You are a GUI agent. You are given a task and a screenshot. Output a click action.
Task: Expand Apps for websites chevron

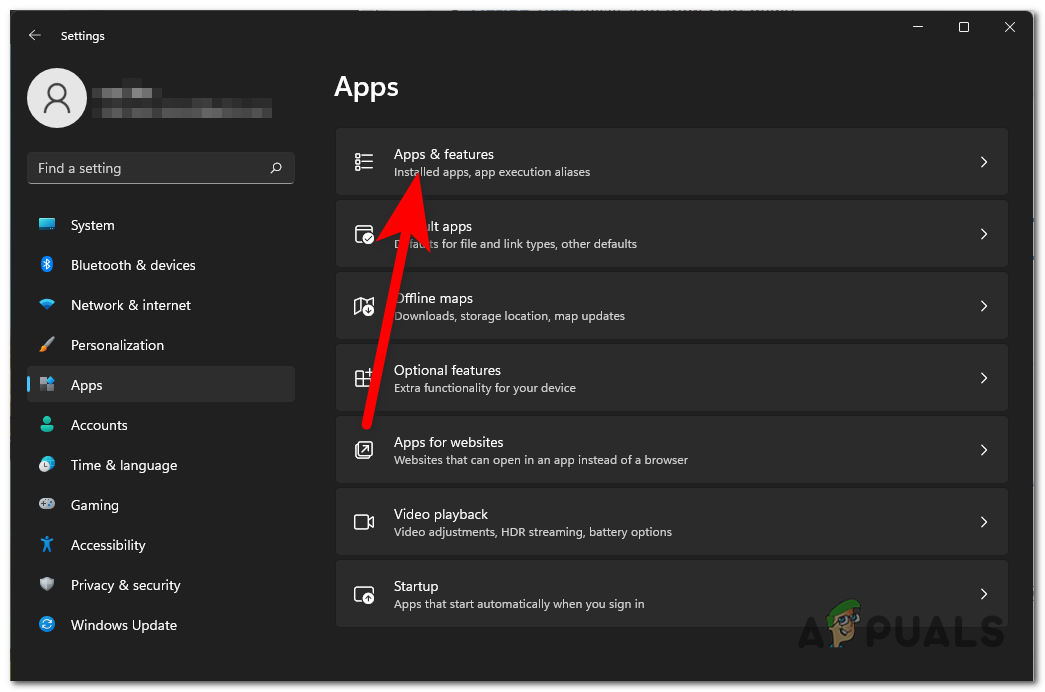point(983,450)
